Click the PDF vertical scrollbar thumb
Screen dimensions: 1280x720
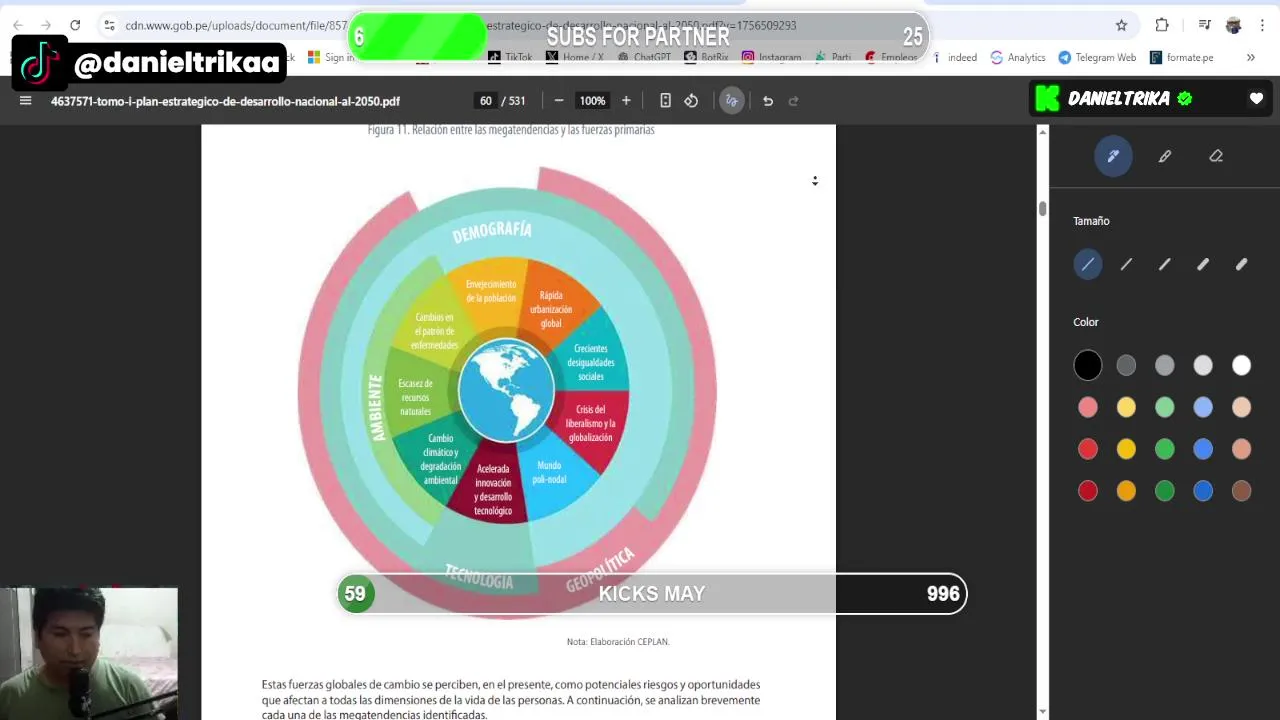click(x=1043, y=208)
